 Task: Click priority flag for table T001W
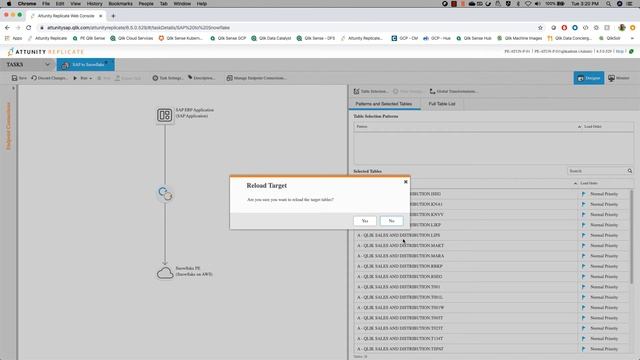coord(584,308)
